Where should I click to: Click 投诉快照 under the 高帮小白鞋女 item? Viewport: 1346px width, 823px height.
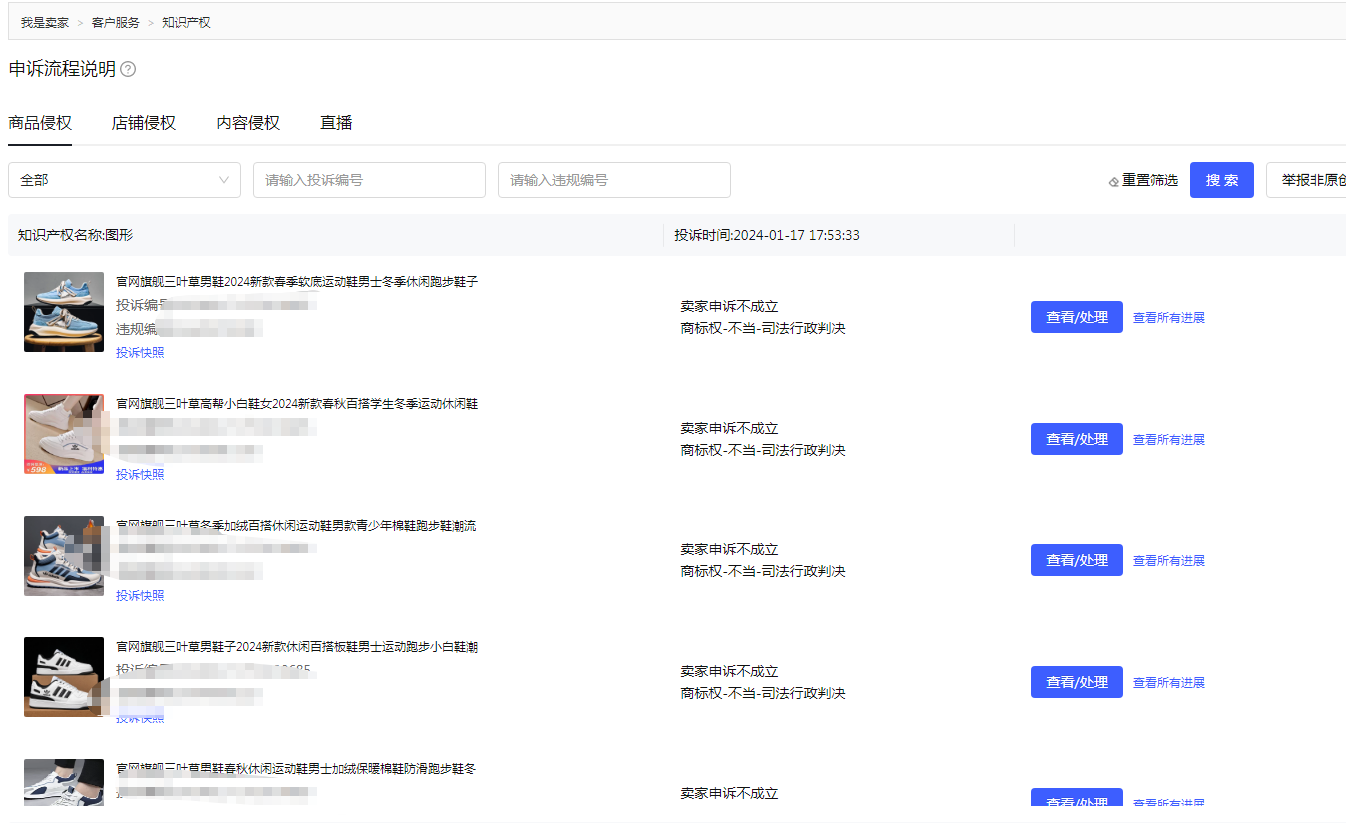pos(140,475)
